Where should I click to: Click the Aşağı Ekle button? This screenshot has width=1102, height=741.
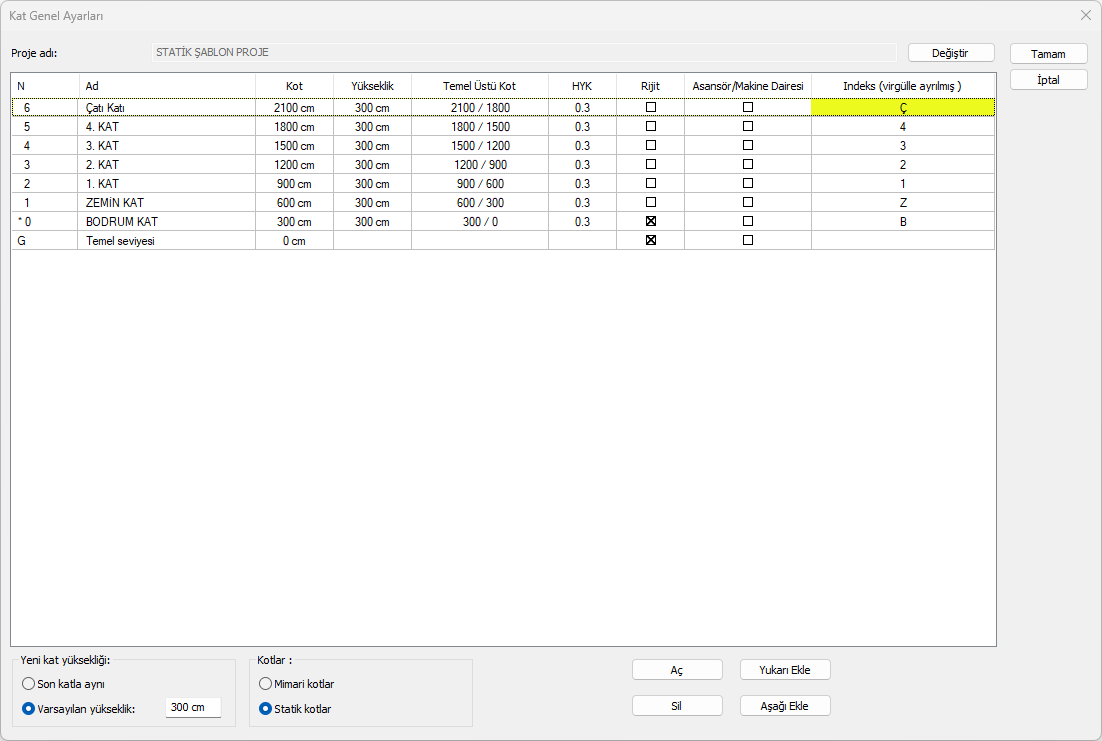click(x=785, y=706)
